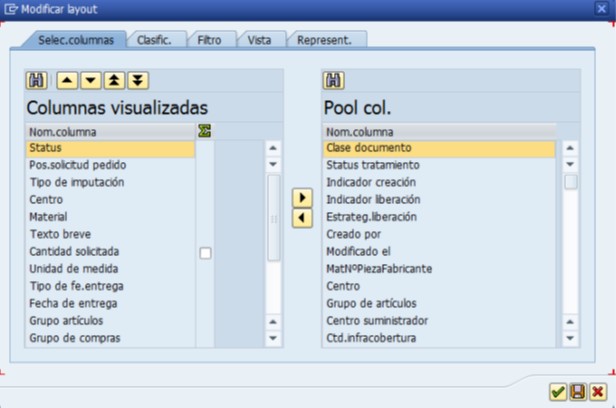Select Tipo de fe.entrega row

tap(110, 286)
